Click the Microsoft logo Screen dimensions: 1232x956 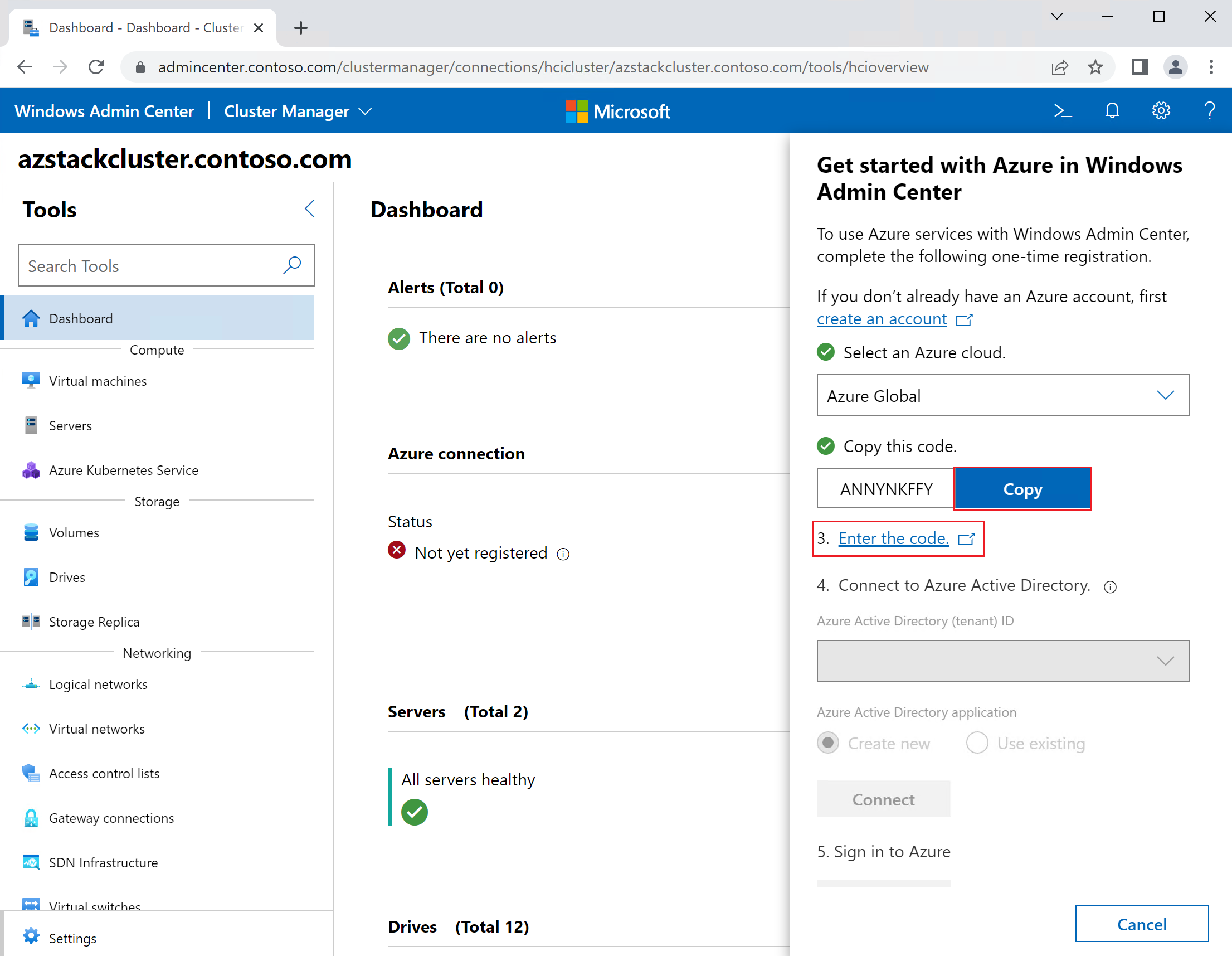[x=617, y=111]
